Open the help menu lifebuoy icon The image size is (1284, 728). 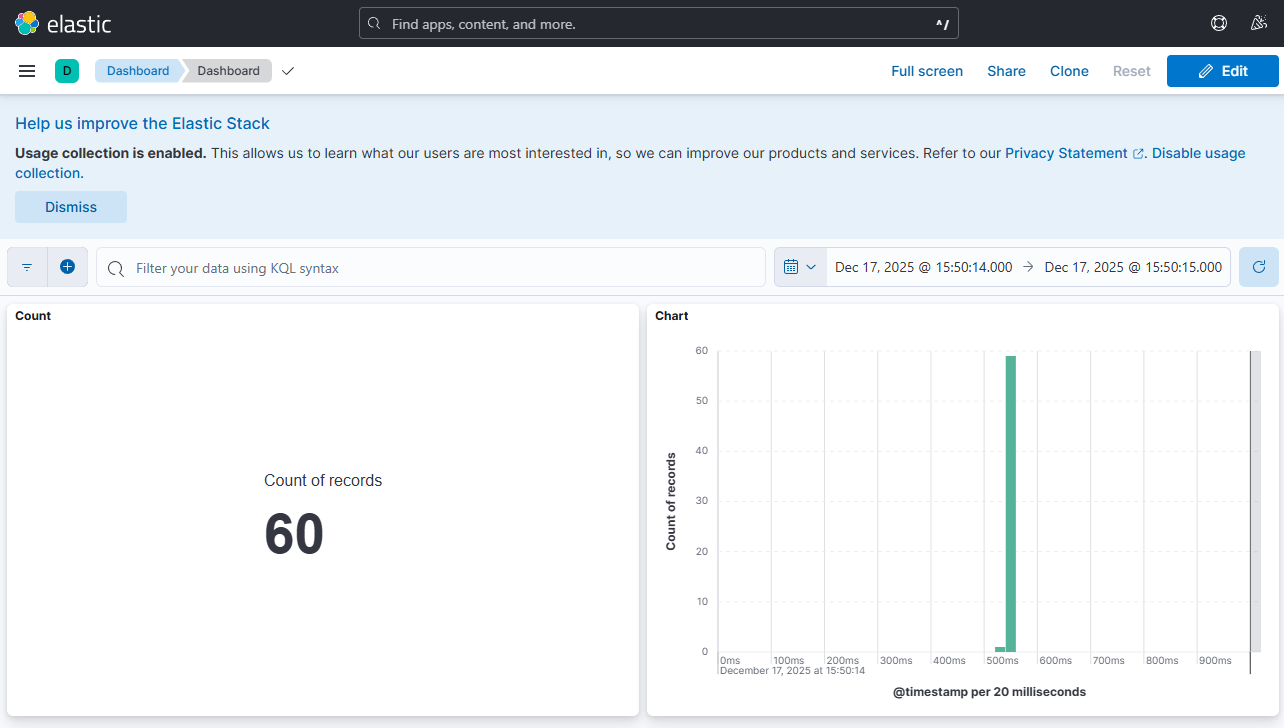point(1218,23)
